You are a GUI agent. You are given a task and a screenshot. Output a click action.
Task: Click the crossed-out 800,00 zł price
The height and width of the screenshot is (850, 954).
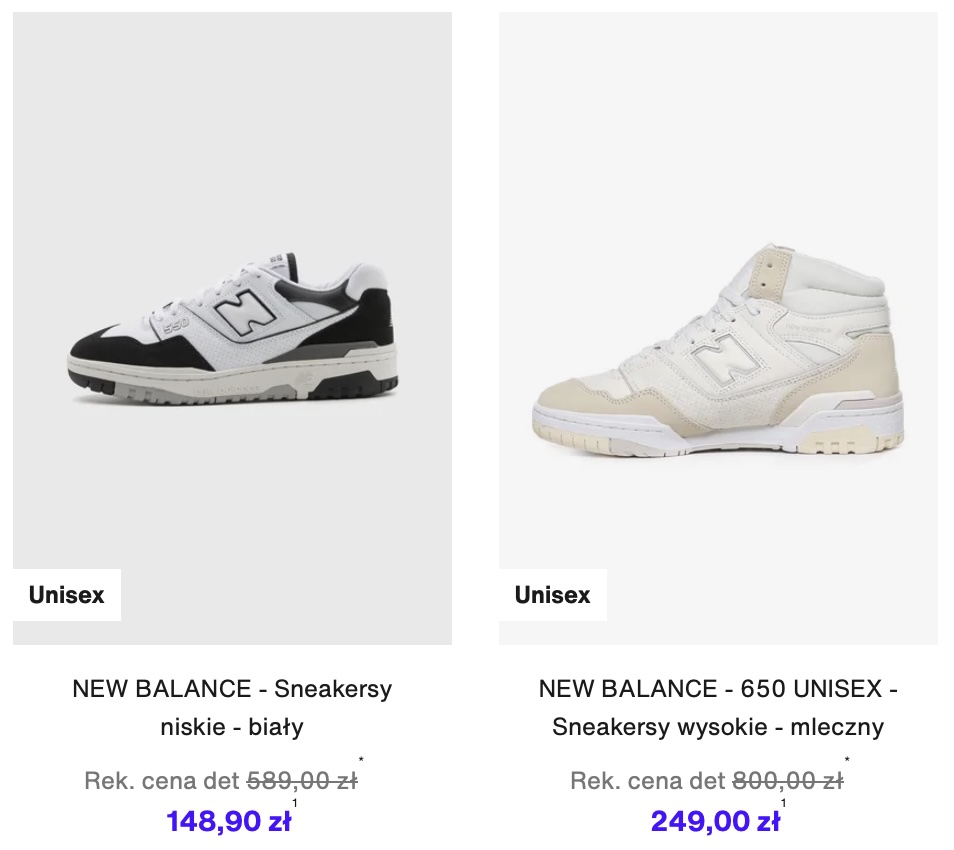pos(788,781)
